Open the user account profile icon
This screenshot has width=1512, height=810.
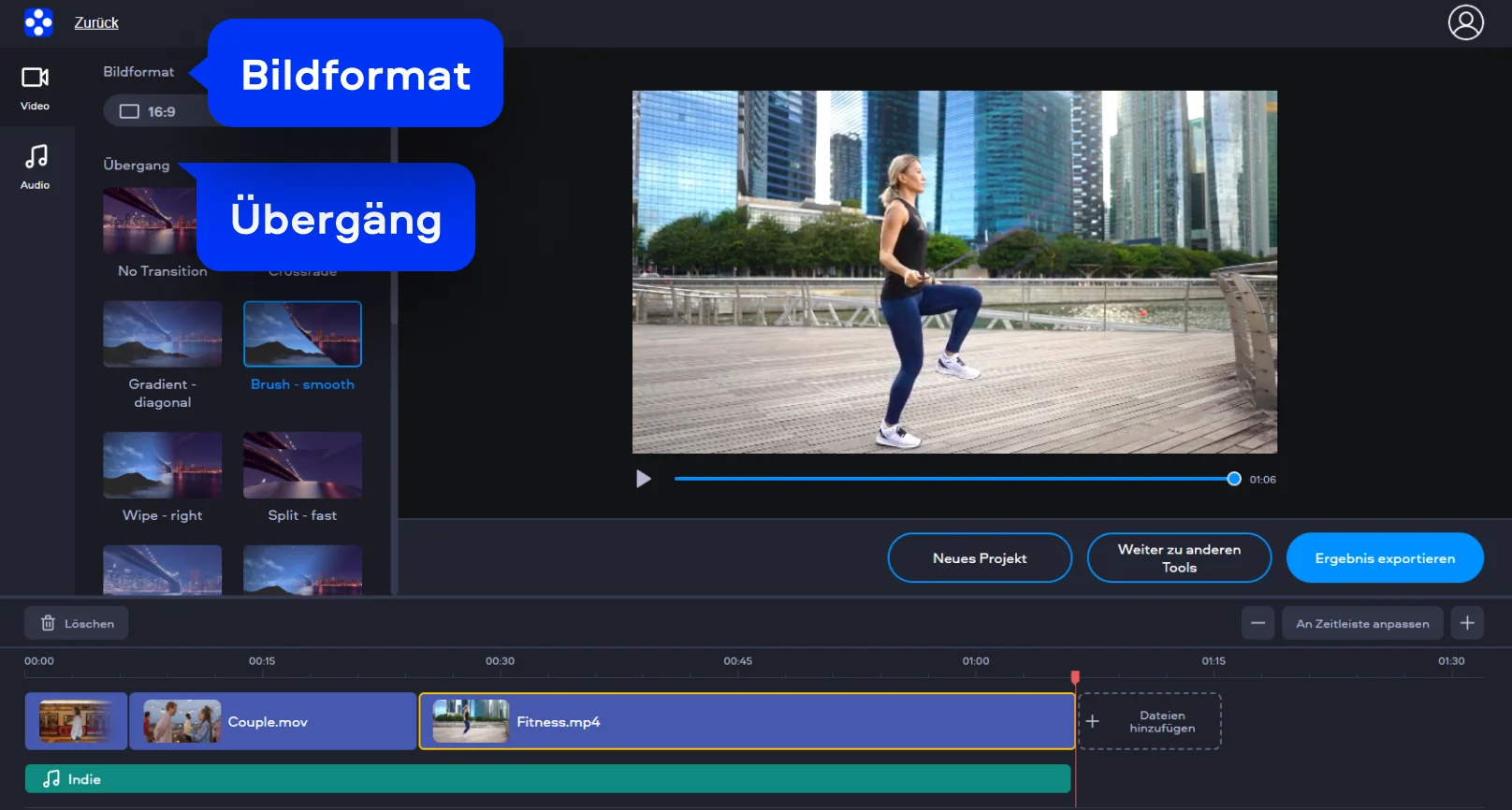(x=1465, y=22)
